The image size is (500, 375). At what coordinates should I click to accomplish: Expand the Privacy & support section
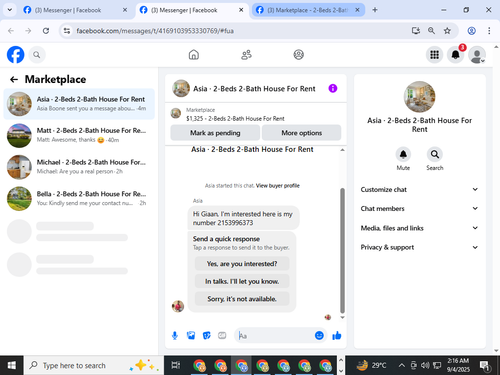(x=419, y=247)
